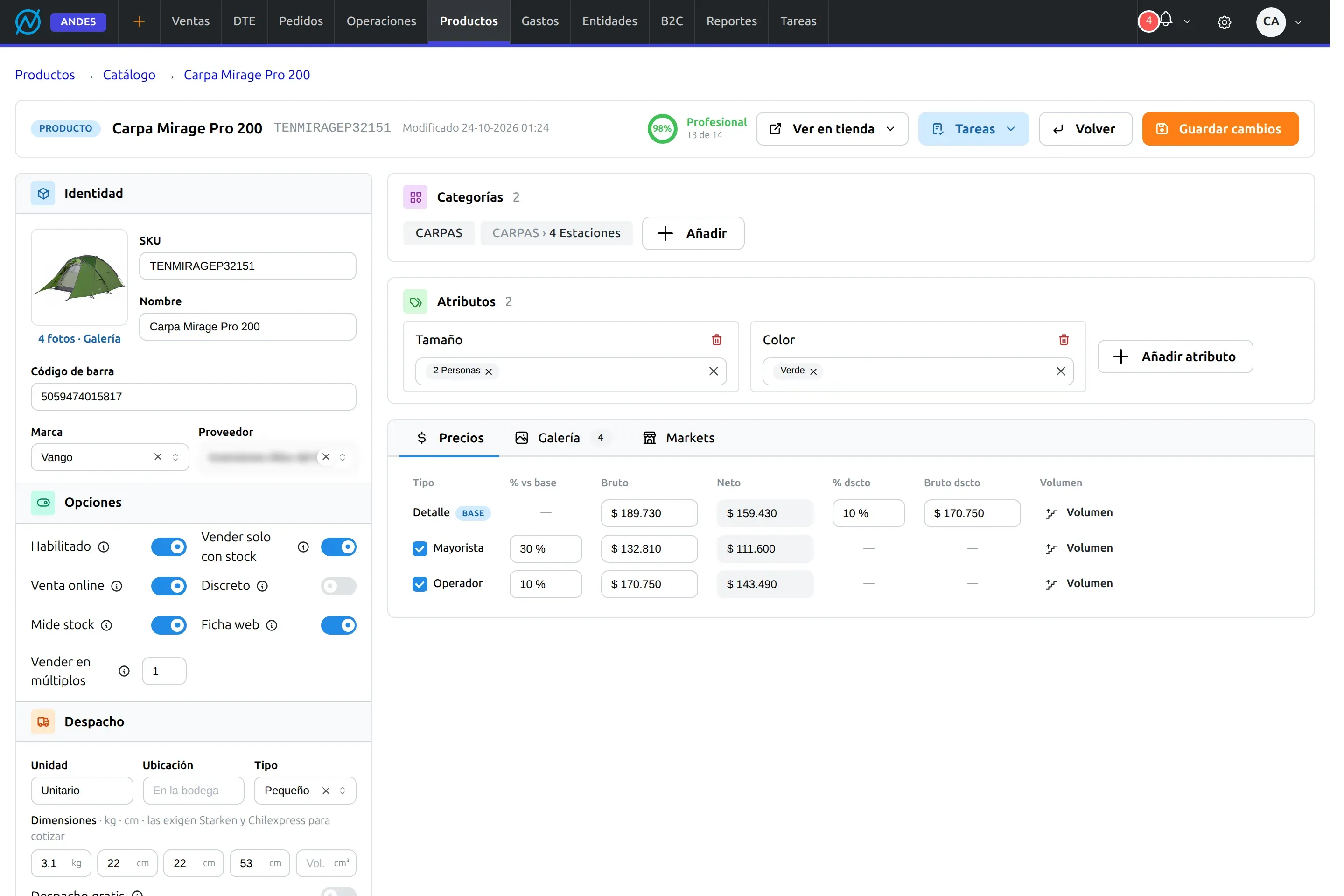Click the app logo in top bar
This screenshot has height=896, width=1344.
point(28,22)
